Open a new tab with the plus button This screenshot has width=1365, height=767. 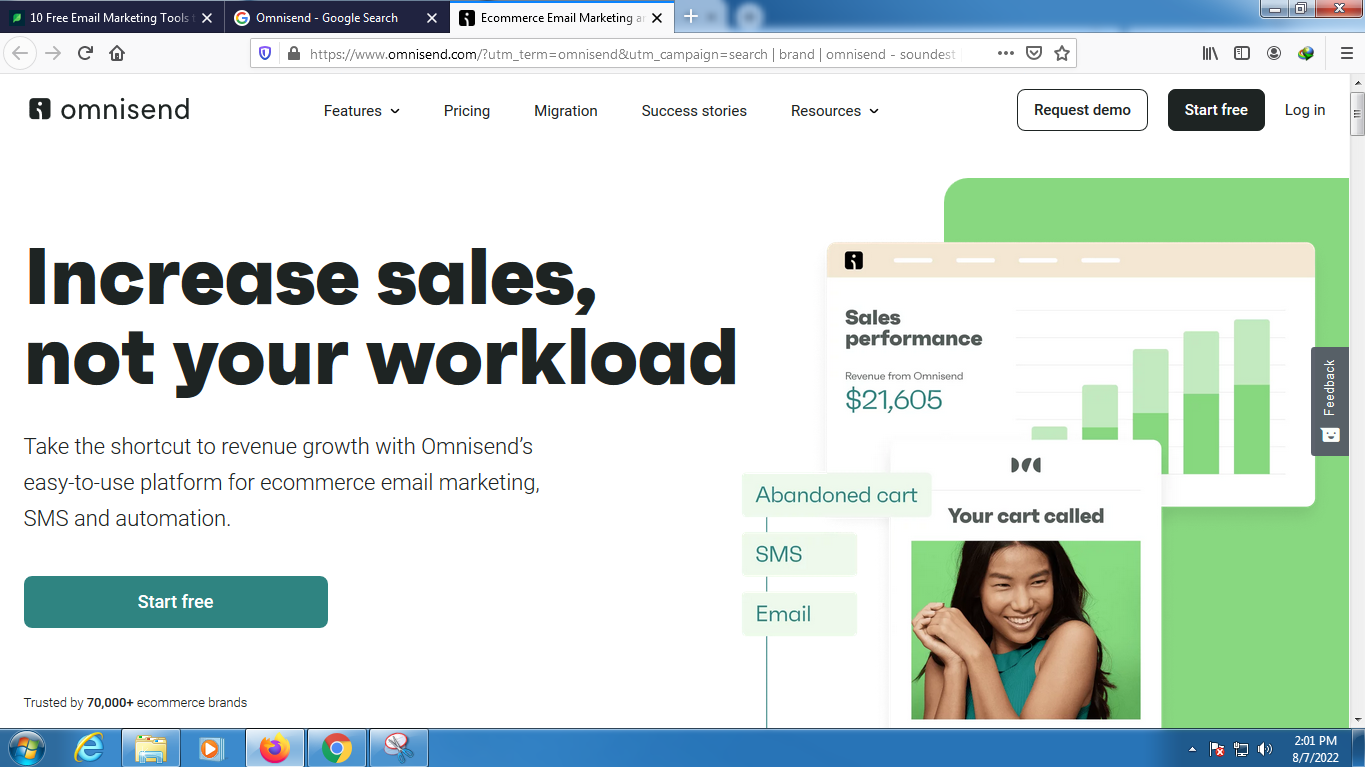pyautogui.click(x=690, y=17)
